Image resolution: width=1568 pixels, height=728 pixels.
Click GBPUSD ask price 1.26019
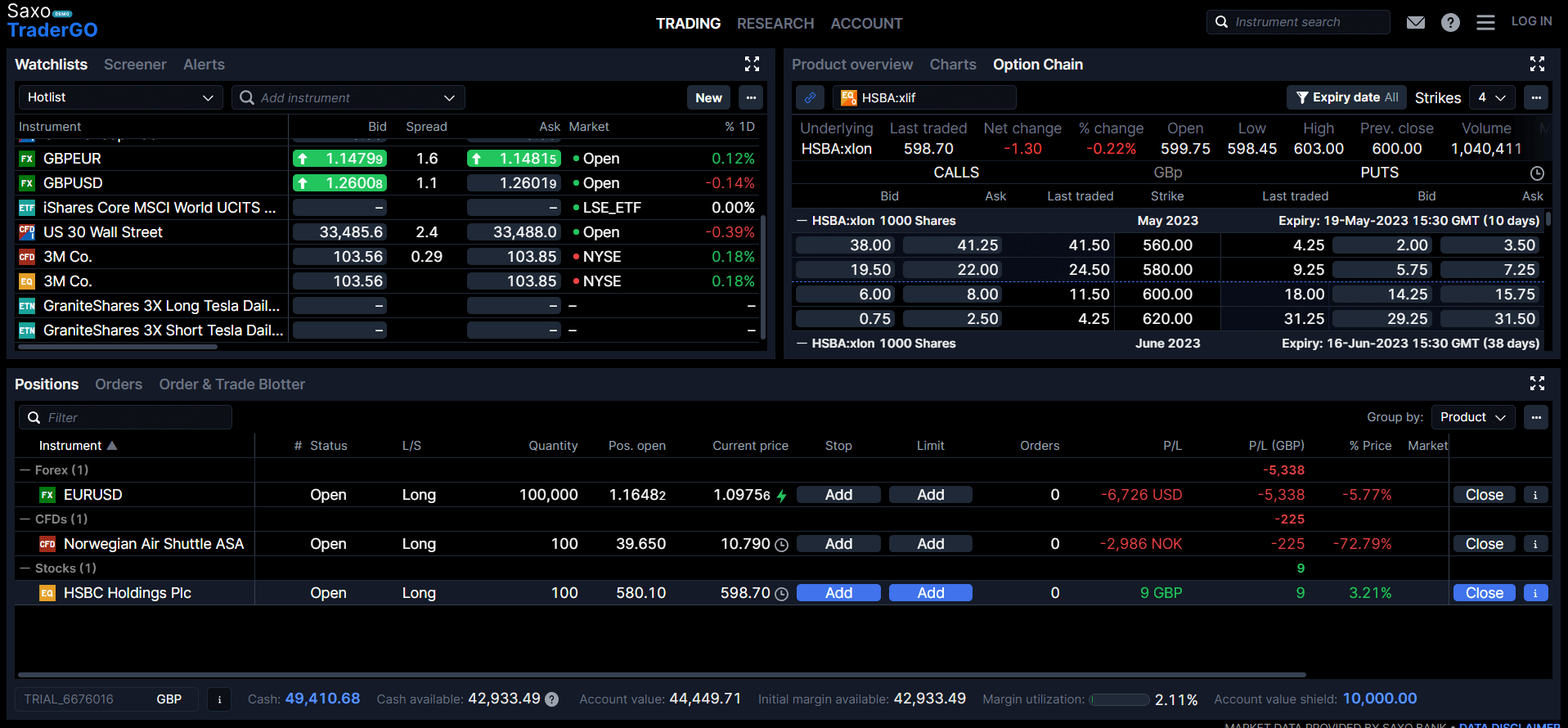tap(514, 183)
